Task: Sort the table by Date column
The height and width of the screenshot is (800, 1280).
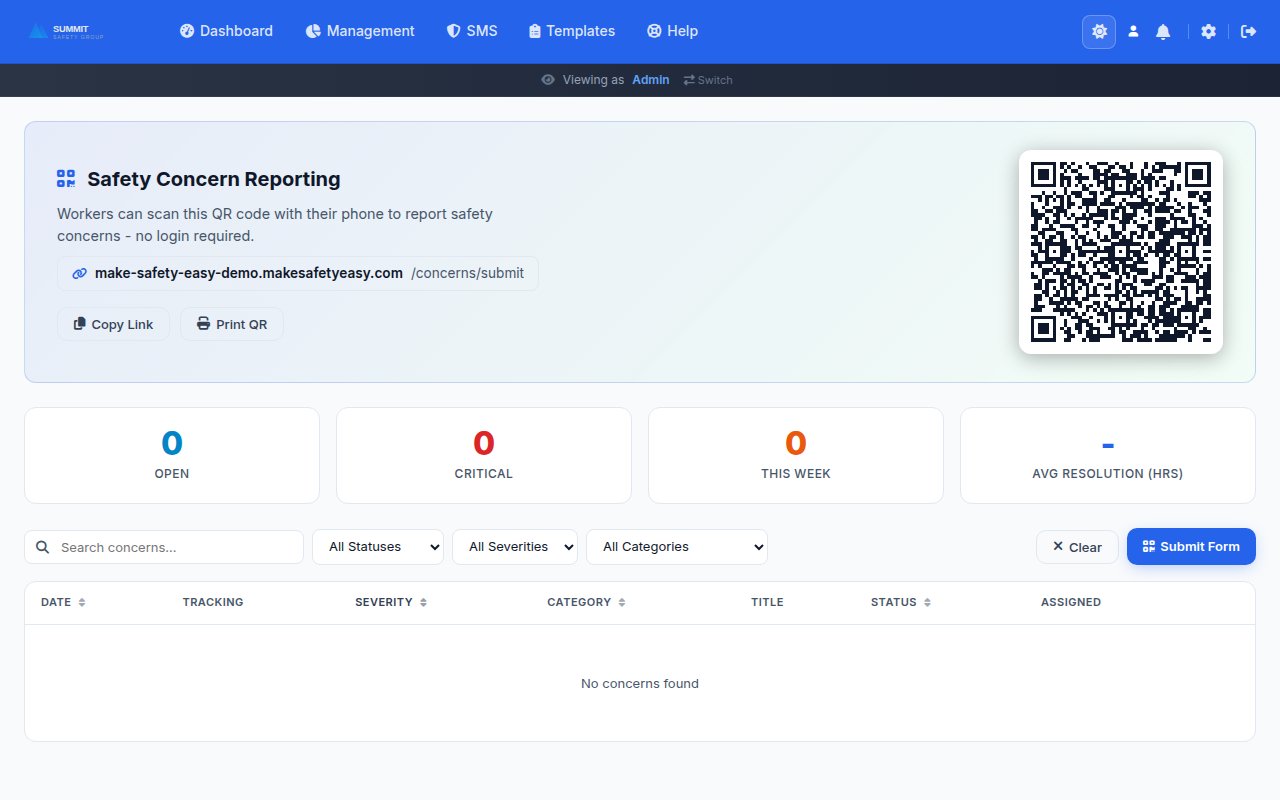Action: (63, 602)
